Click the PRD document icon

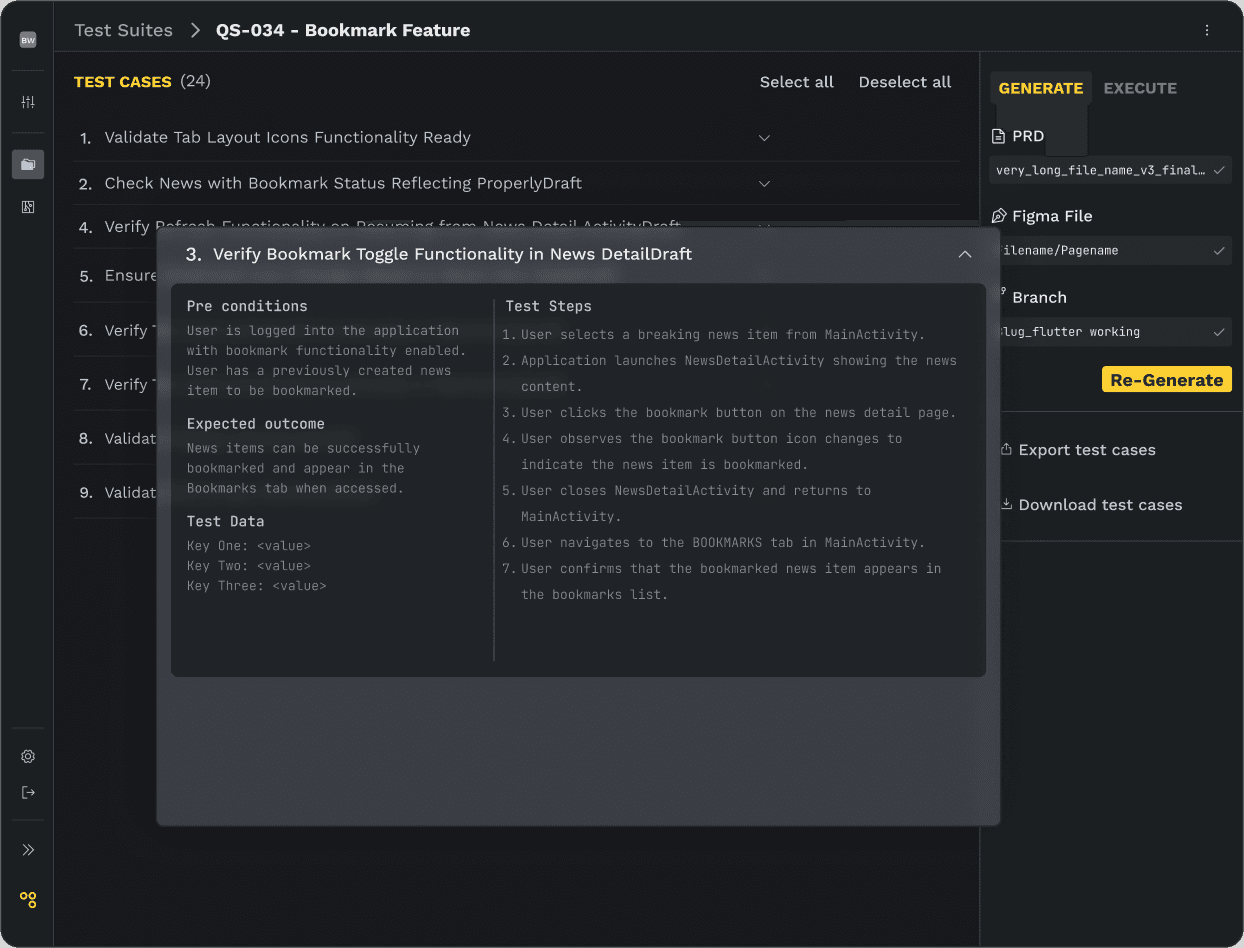point(998,136)
